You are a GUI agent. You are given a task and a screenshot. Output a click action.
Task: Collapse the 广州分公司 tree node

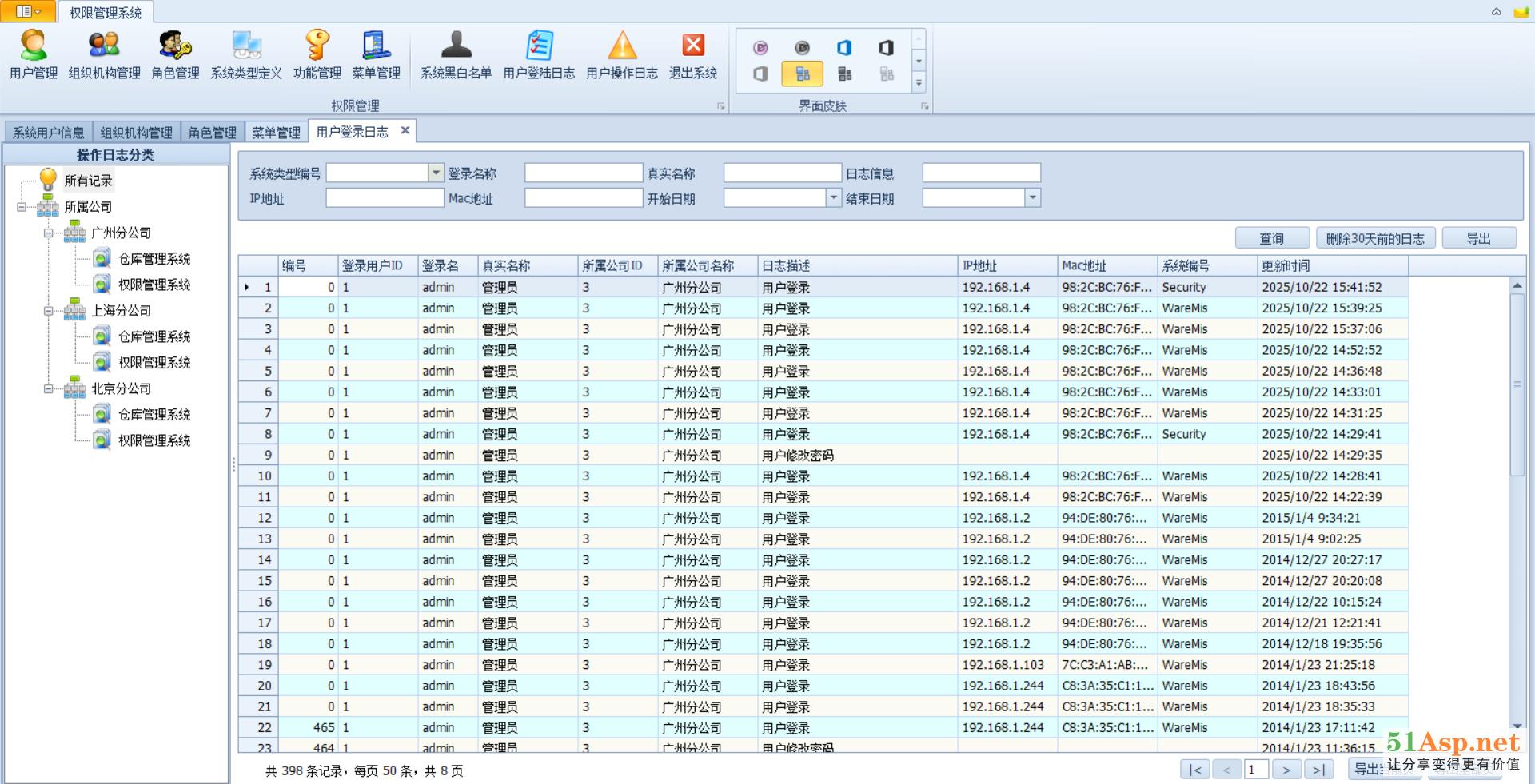point(49,233)
